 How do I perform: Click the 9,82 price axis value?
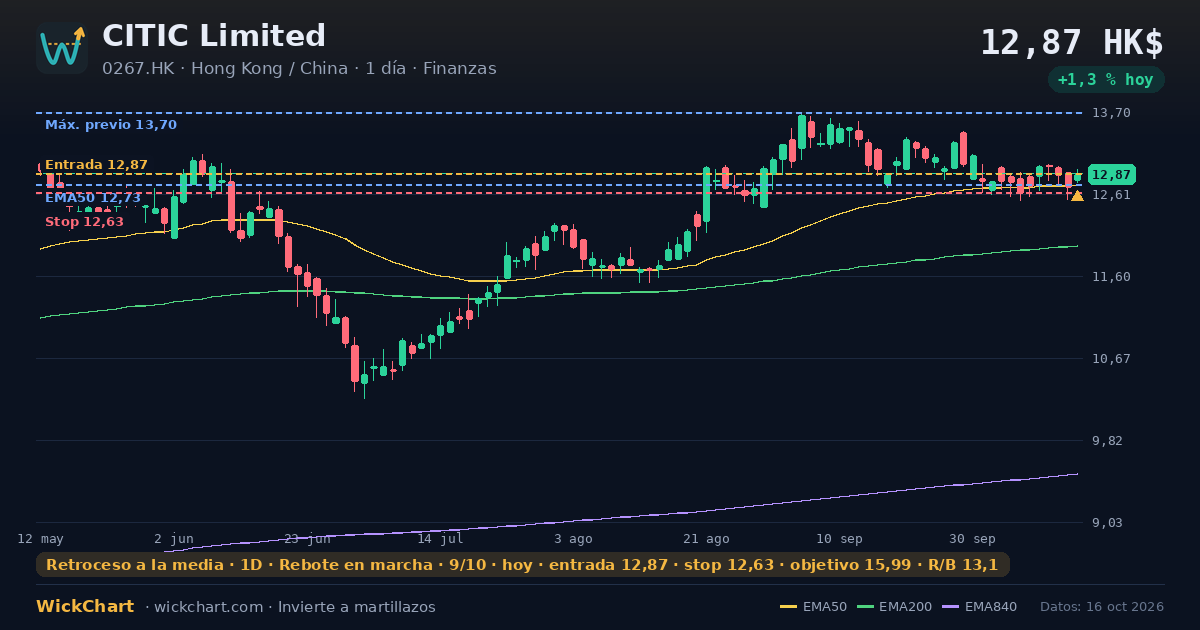click(x=1108, y=441)
